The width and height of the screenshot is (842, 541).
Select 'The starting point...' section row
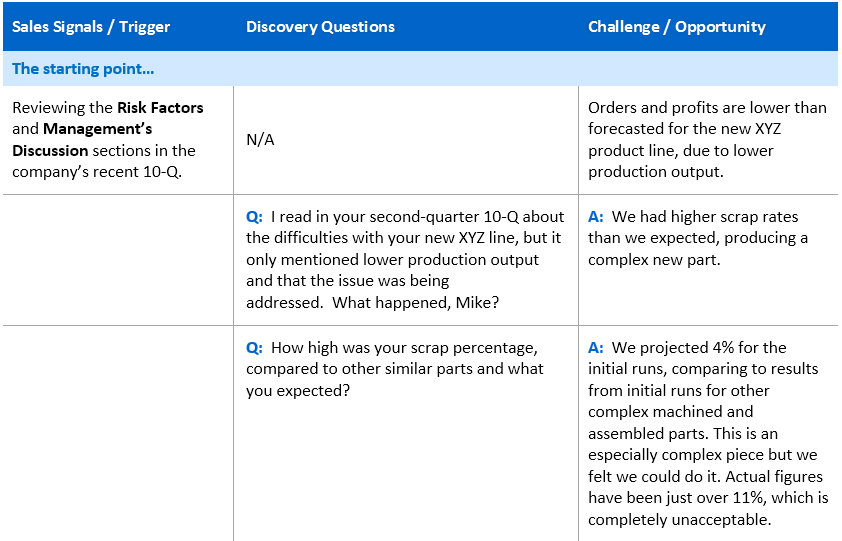[x=420, y=69]
